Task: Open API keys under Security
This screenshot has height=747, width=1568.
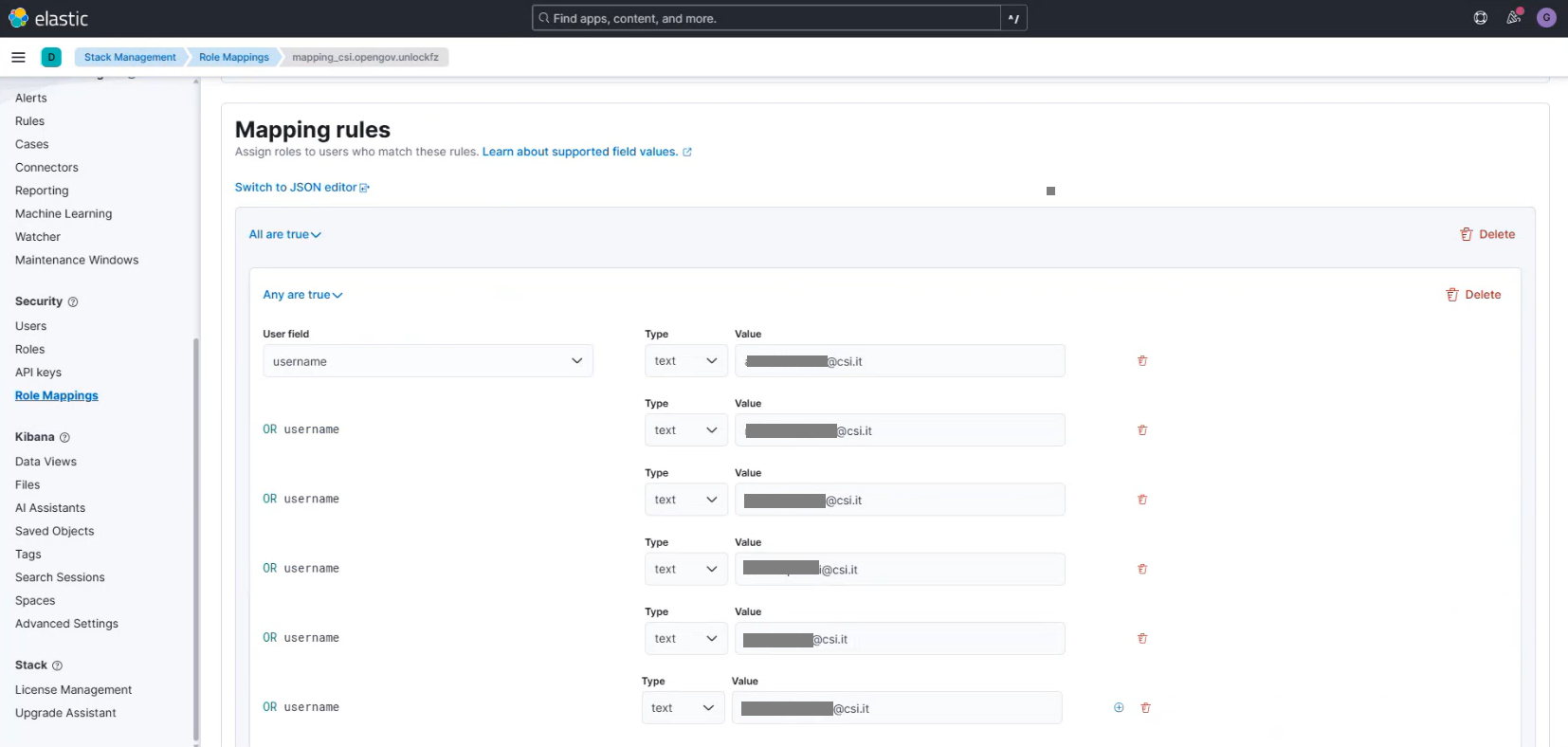Action: pos(38,373)
